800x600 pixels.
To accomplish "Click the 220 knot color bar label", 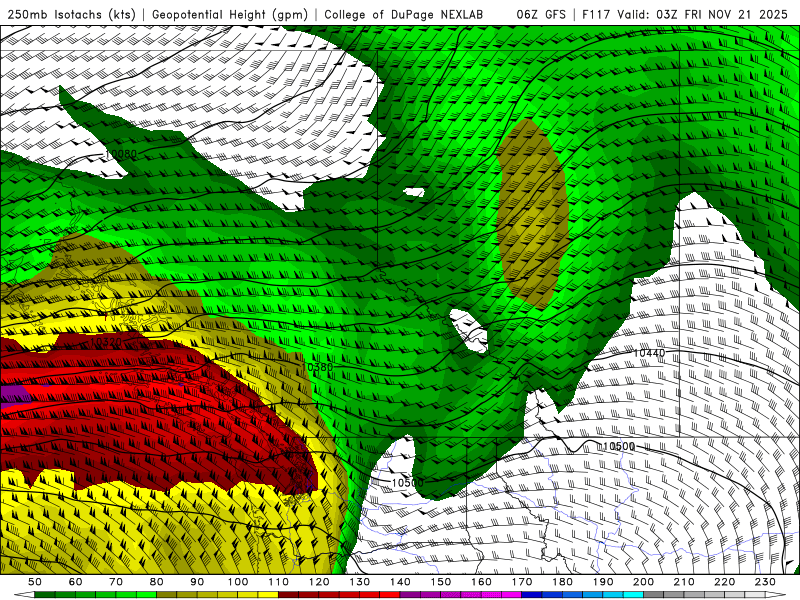I will 724,582.
